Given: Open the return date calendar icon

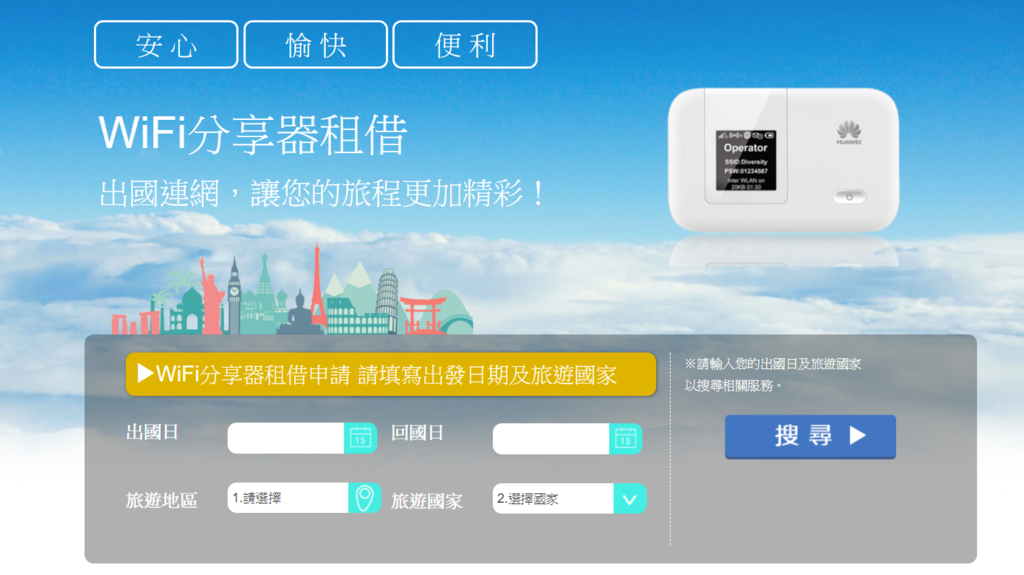Looking at the screenshot, I should (626, 438).
